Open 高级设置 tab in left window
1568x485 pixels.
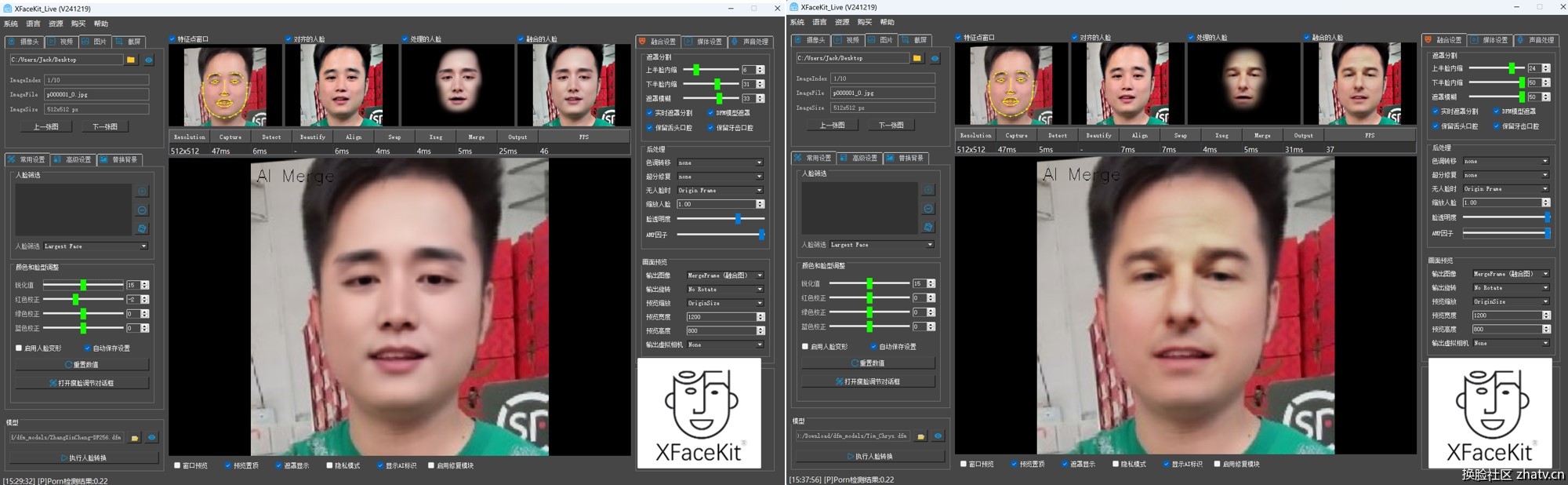(x=73, y=159)
